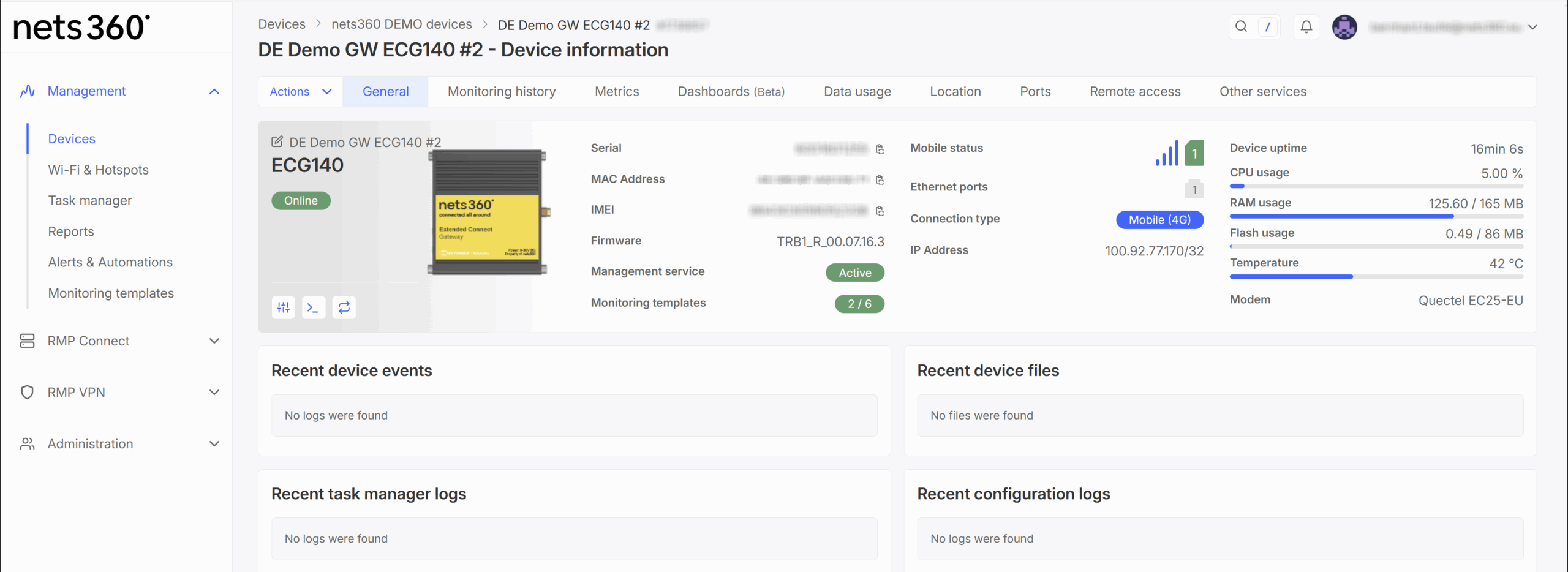Viewport: 1568px width, 572px height.
Task: Open the Other services tab
Action: 1262,92
